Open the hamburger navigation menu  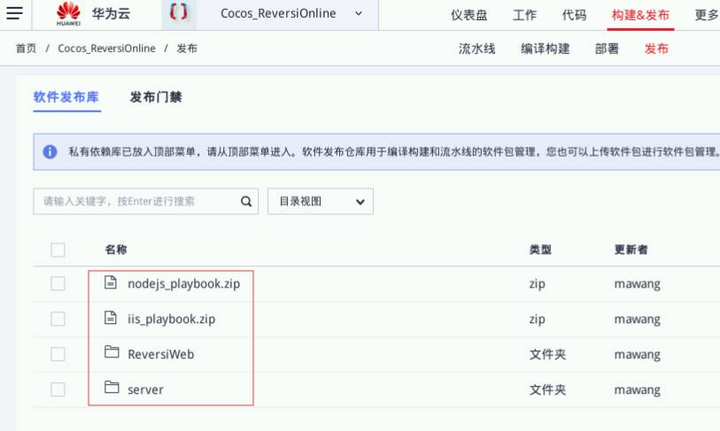(x=14, y=12)
